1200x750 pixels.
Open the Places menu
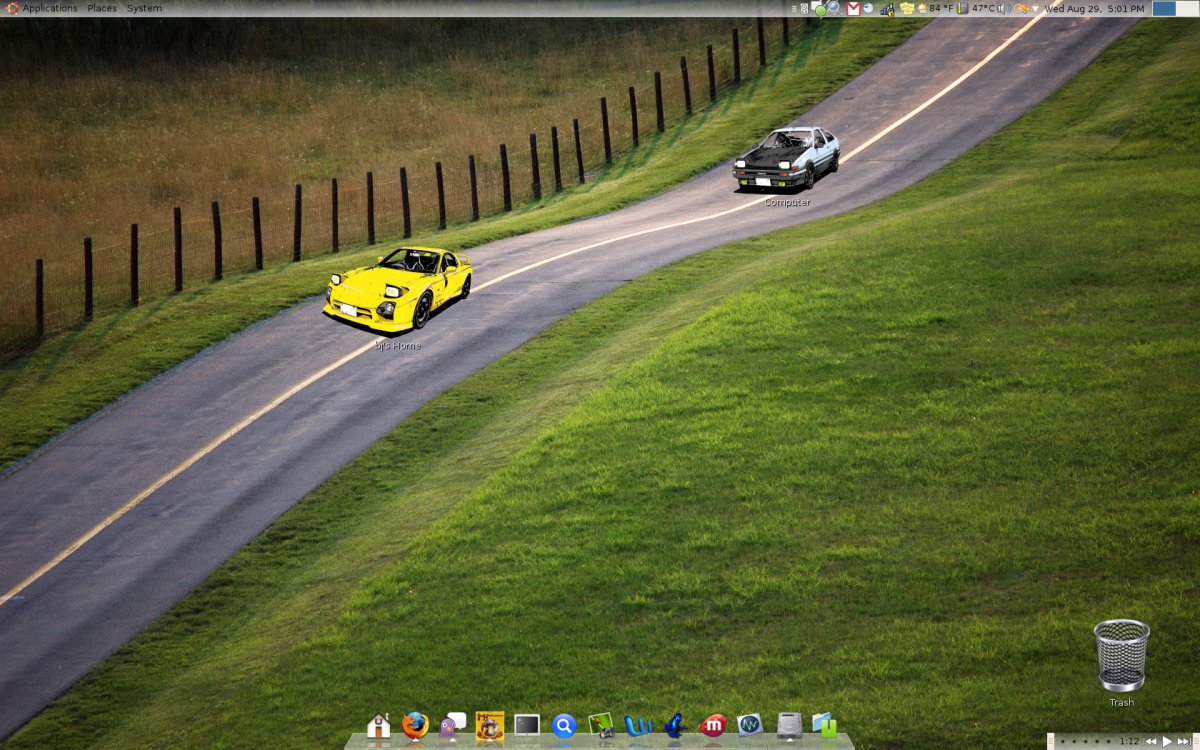coord(102,8)
